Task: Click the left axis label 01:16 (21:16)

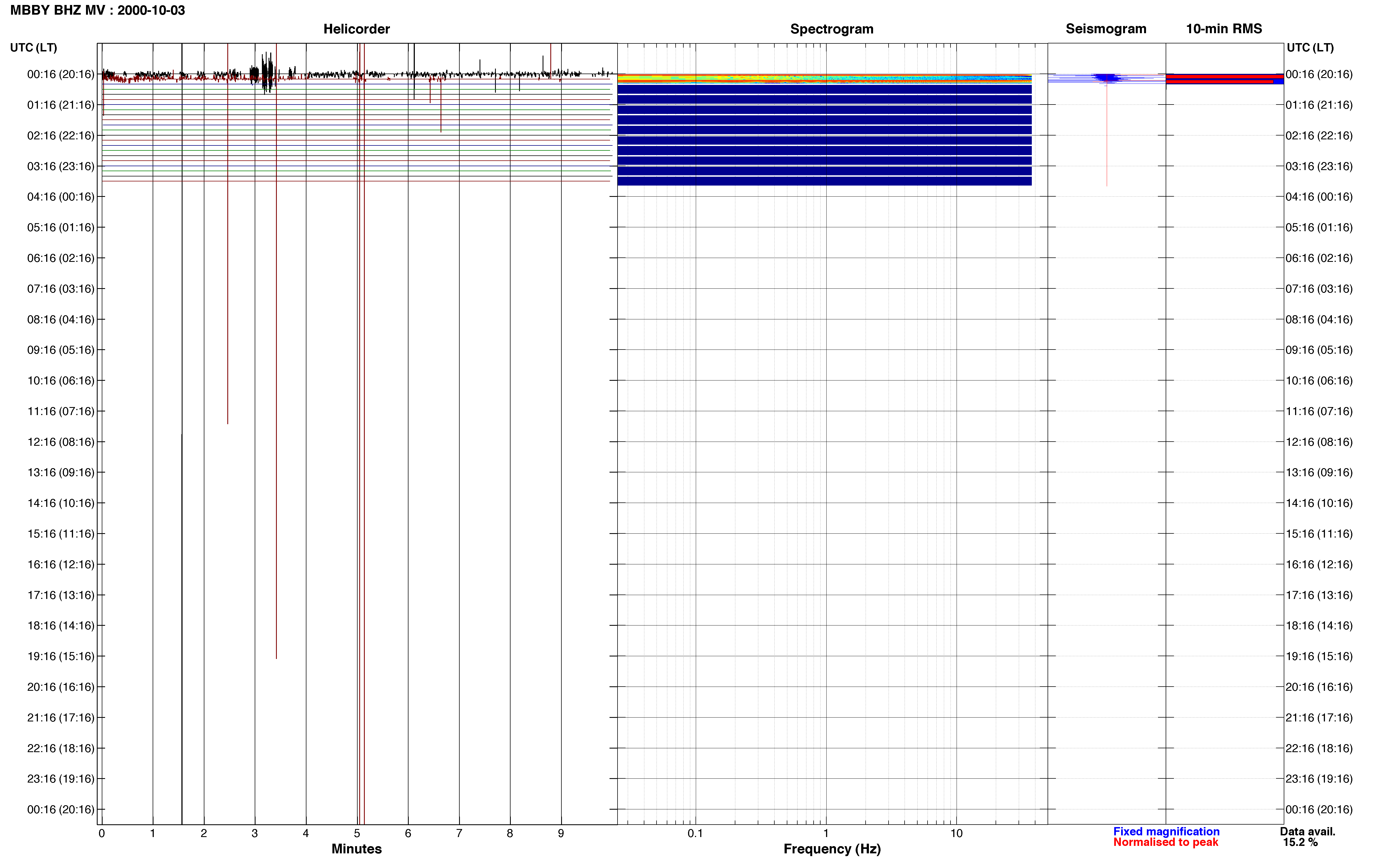Action: (61, 105)
